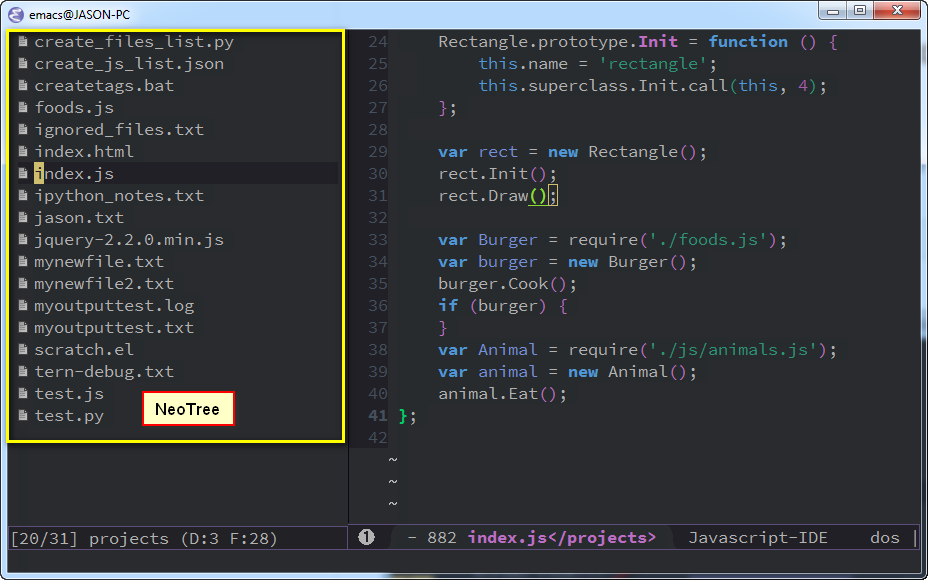Open myoutputtest.txt
The width and height of the screenshot is (928, 580).
point(114,327)
